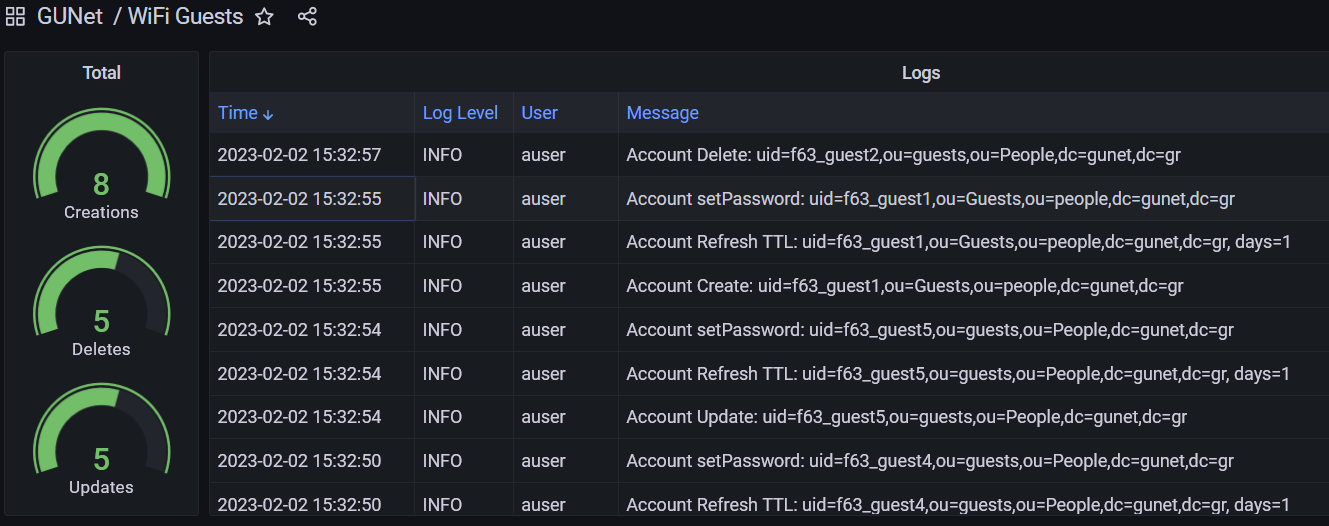Open the Total panel title menu
Image resolution: width=1329 pixels, height=526 pixels.
coord(102,73)
